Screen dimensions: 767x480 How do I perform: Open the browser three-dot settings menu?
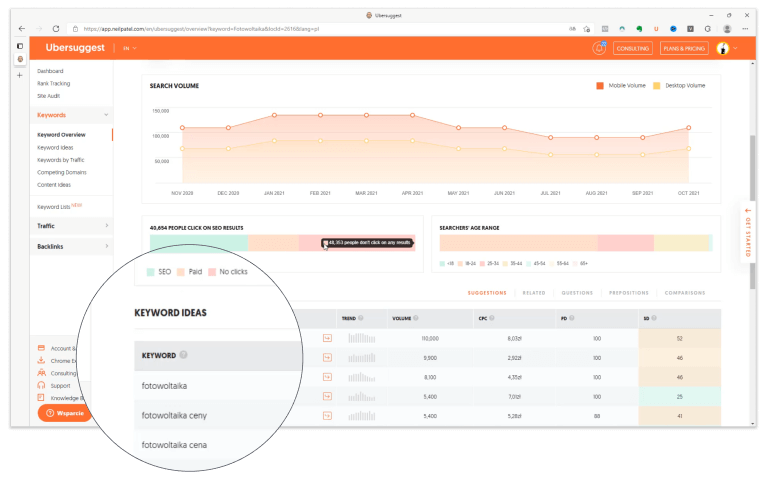click(745, 29)
